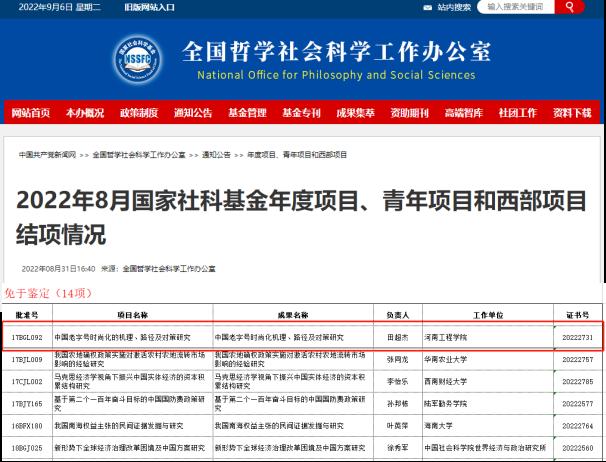Image resolution: width=606 pixels, height=462 pixels.
Task: Click the red heading 免于鉴定（14项）
Action: (48, 293)
